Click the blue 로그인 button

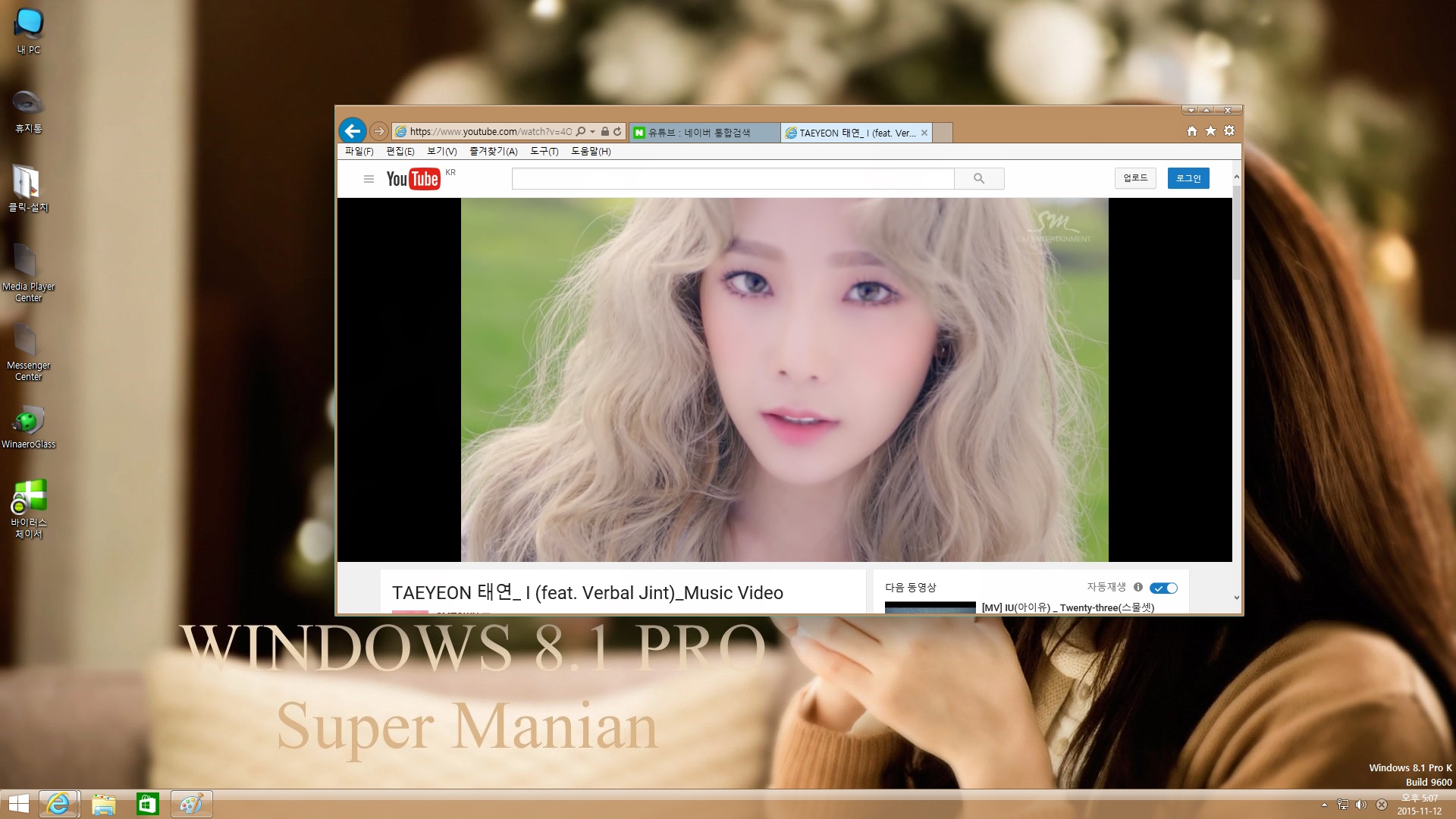tap(1188, 178)
